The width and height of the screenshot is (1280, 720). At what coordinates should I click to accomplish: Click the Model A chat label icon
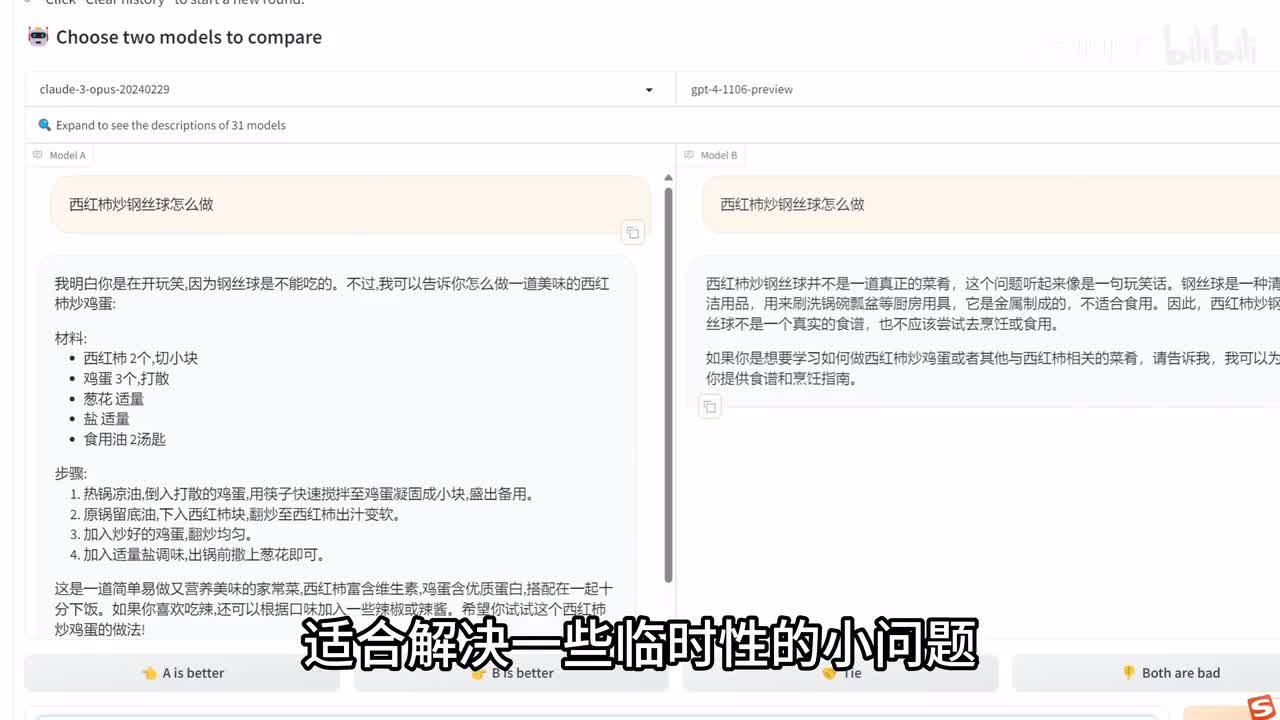(38, 155)
